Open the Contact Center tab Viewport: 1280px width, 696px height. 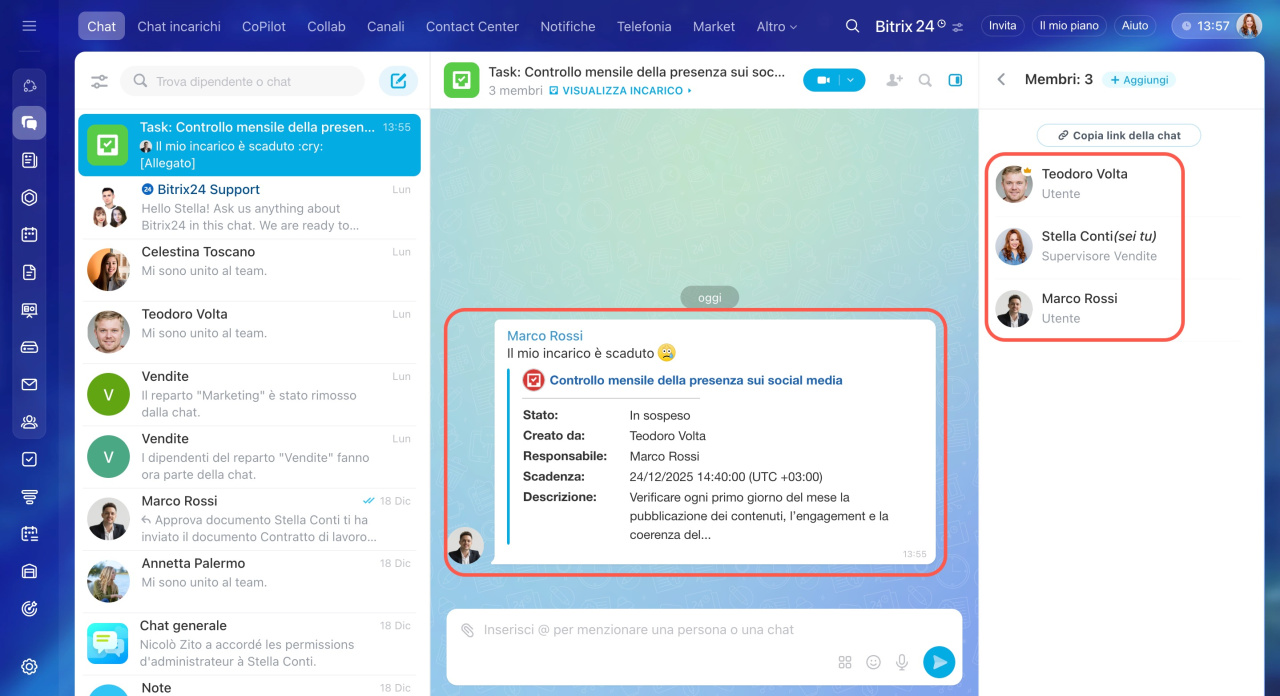pos(472,27)
